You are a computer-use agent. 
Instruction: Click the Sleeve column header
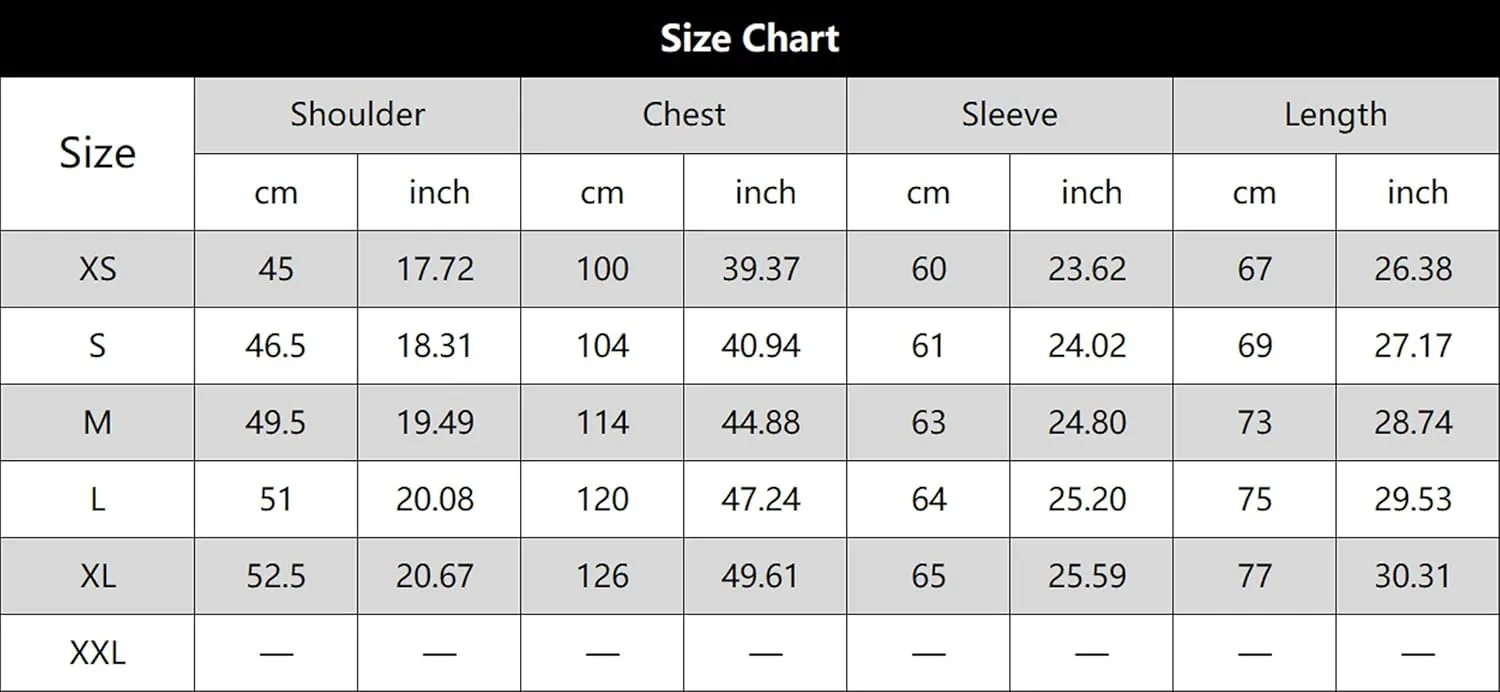tap(1010, 115)
